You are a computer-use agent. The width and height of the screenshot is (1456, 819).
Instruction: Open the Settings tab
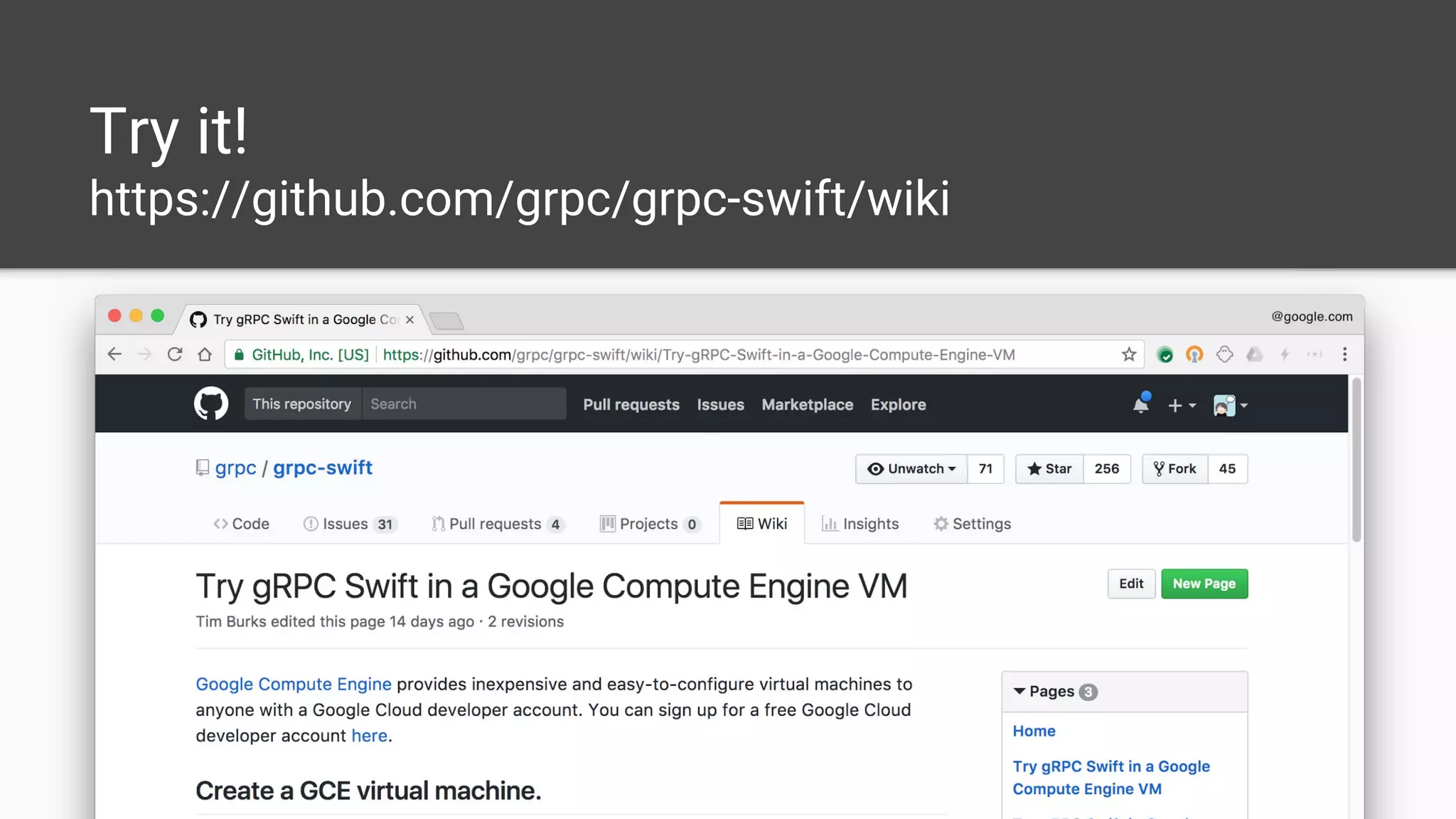(972, 524)
